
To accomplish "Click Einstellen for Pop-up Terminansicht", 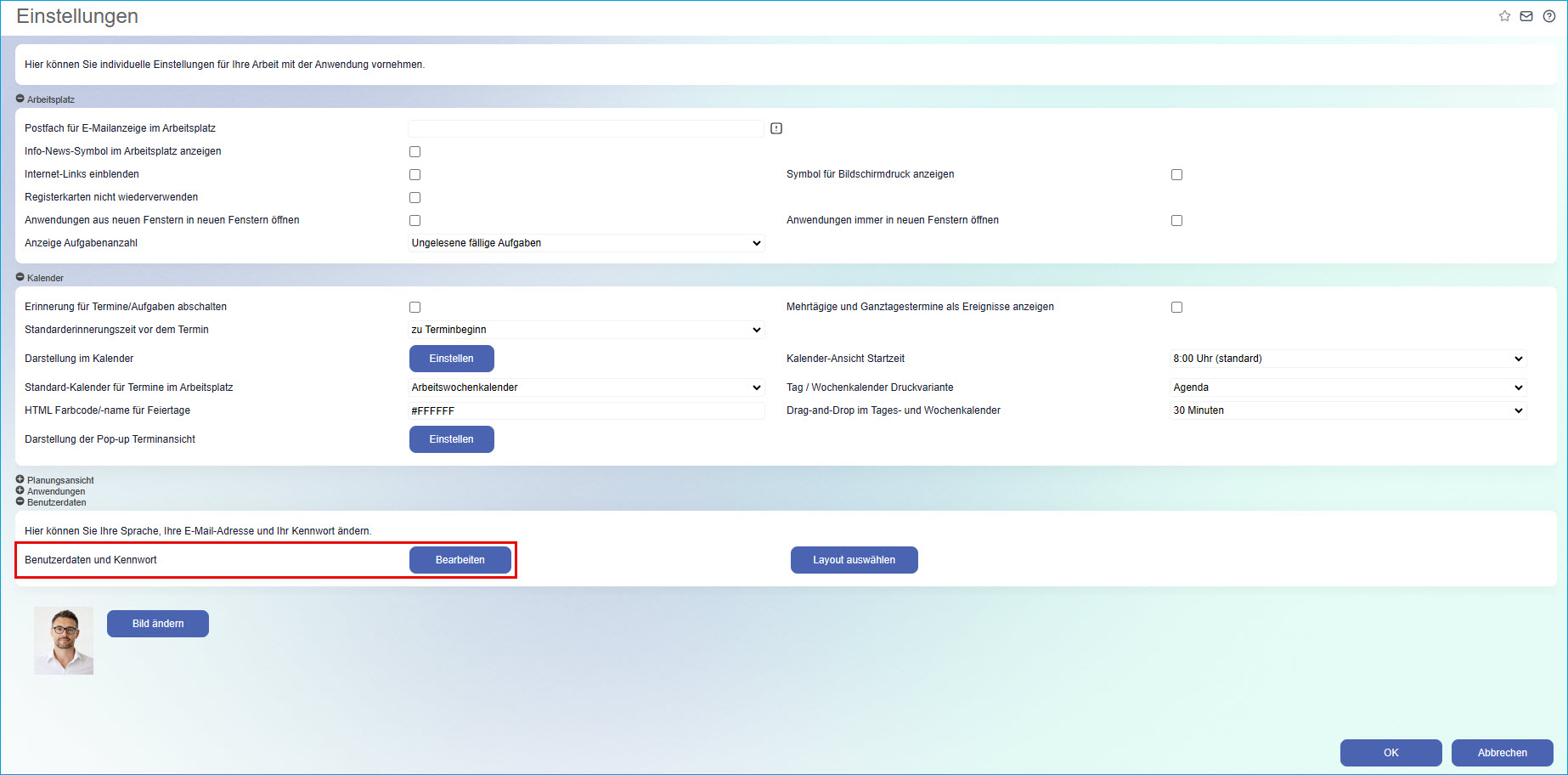I will 452,439.
